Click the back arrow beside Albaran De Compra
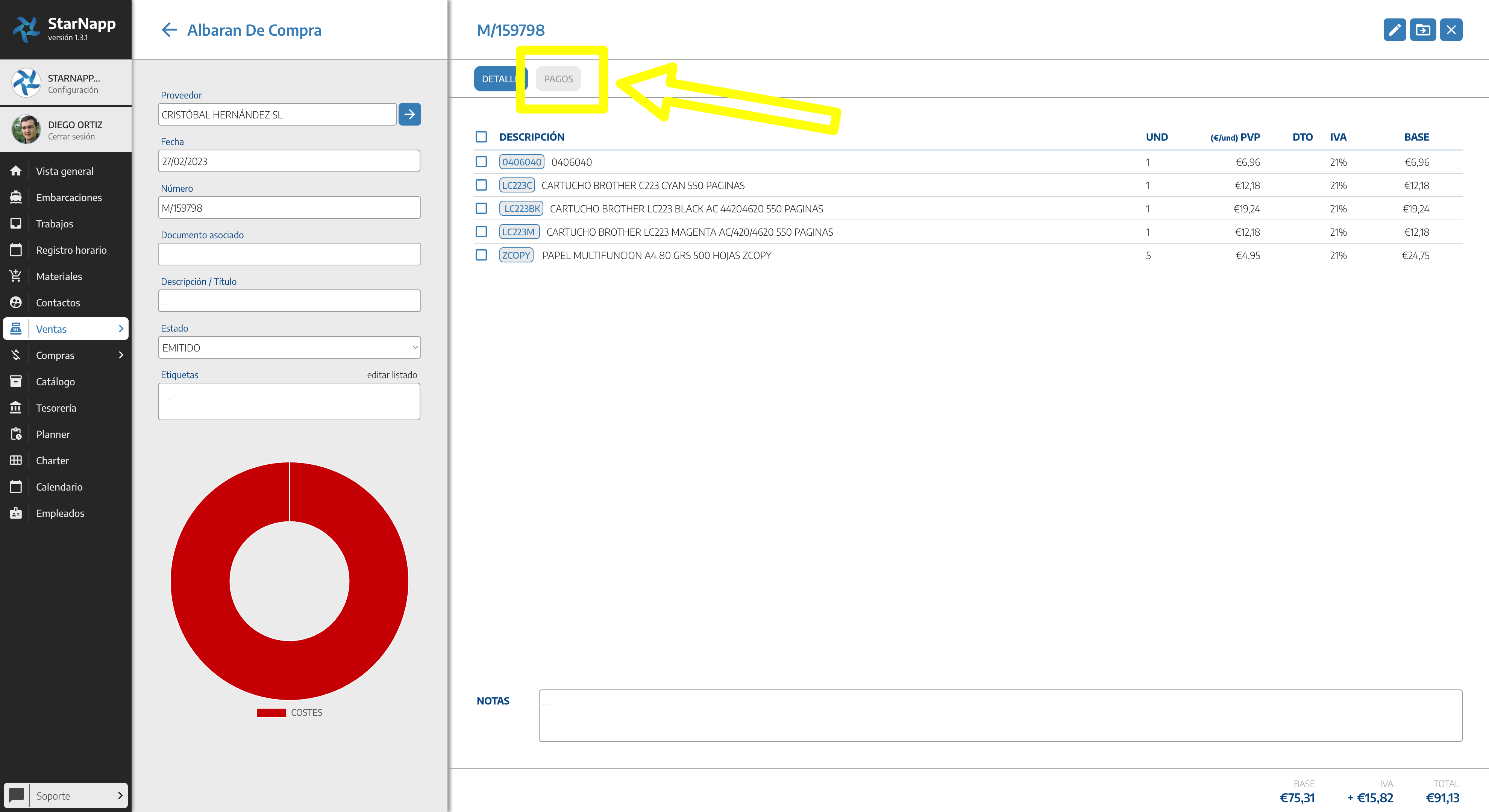Screen dimensions: 1489x812 point(169,30)
